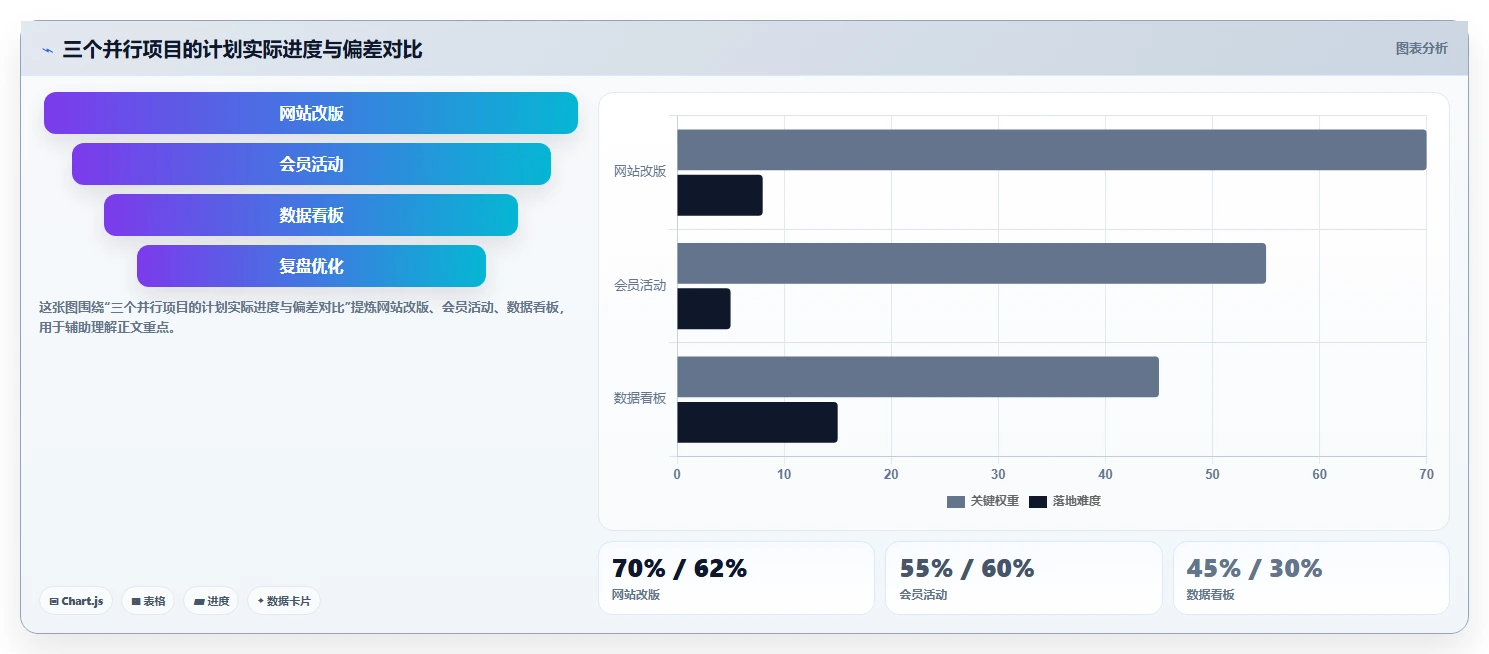
Task: Click the 数据卡片 tag icon
Action: tap(261, 601)
